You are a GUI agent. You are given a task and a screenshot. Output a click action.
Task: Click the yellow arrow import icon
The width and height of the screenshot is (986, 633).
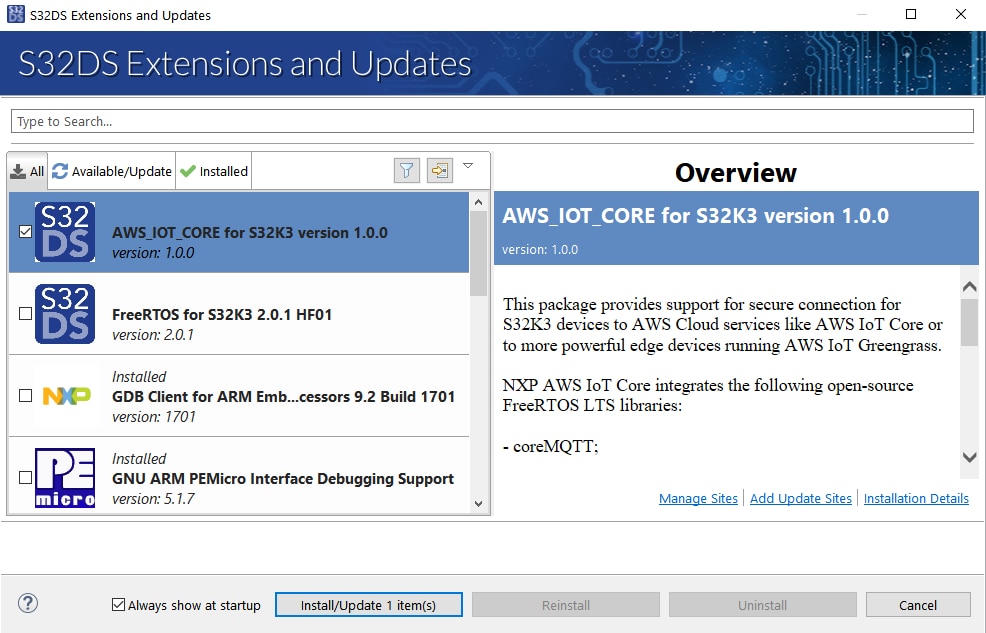[439, 171]
